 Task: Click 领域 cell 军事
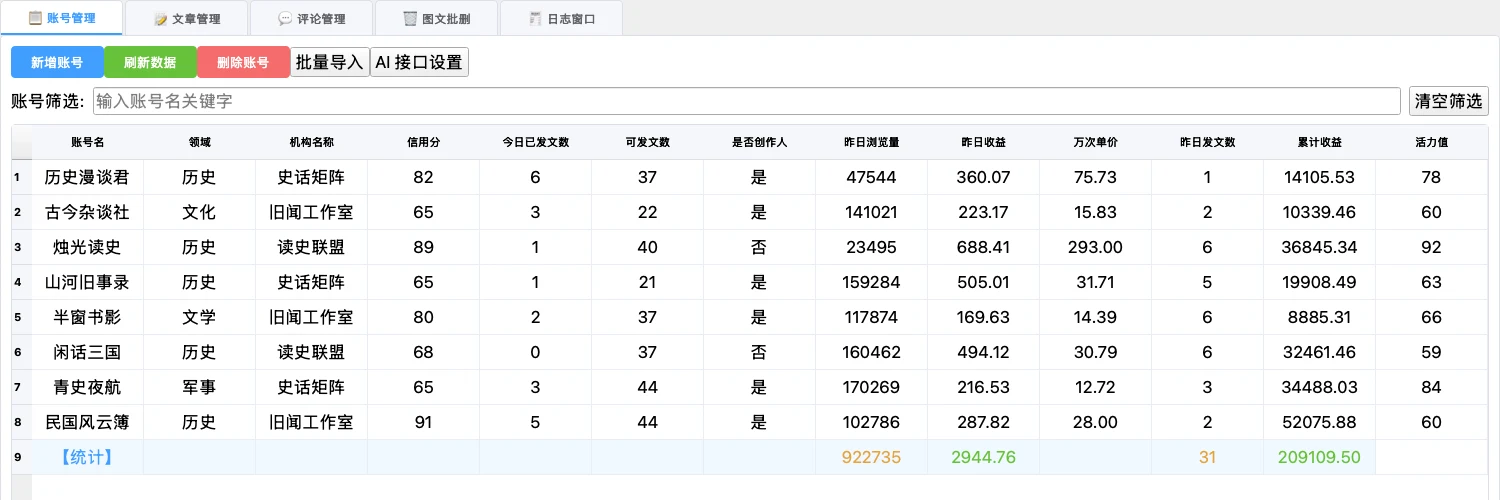[199, 387]
